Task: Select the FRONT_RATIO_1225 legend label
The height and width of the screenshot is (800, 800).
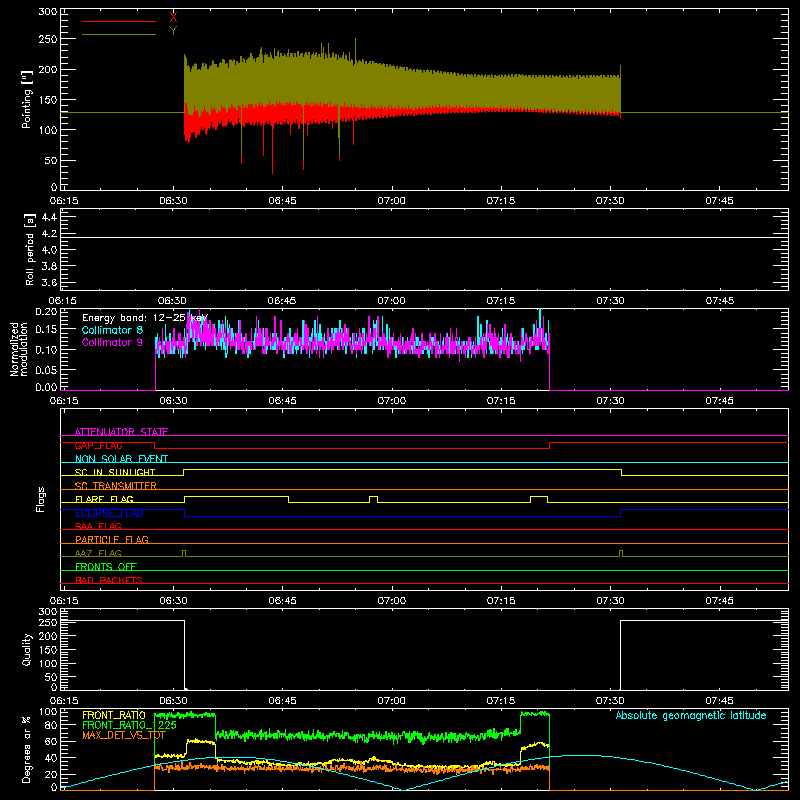Action: (130, 725)
